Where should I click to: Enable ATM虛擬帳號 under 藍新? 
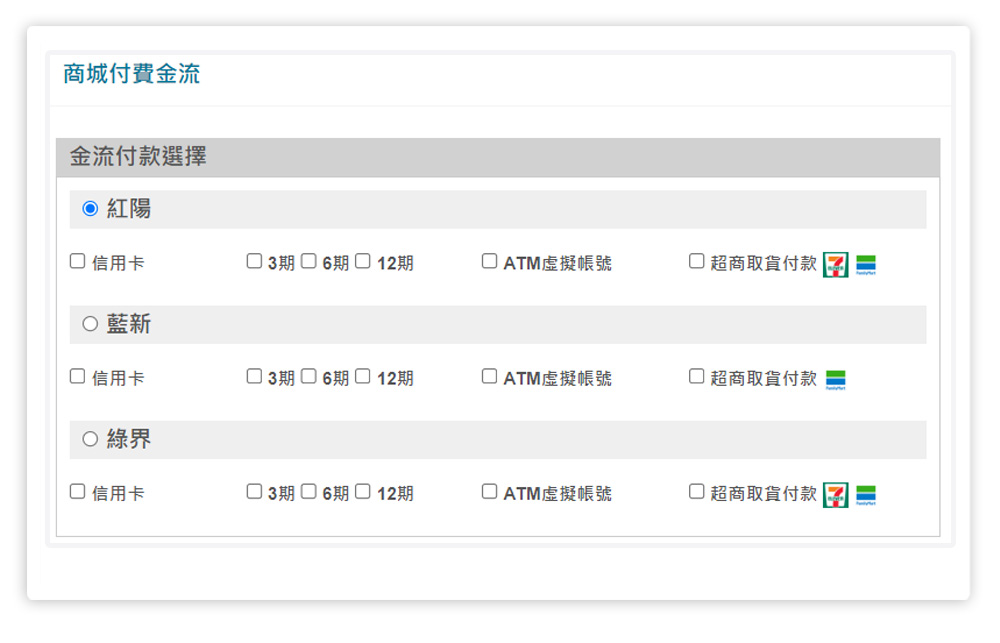pos(490,377)
